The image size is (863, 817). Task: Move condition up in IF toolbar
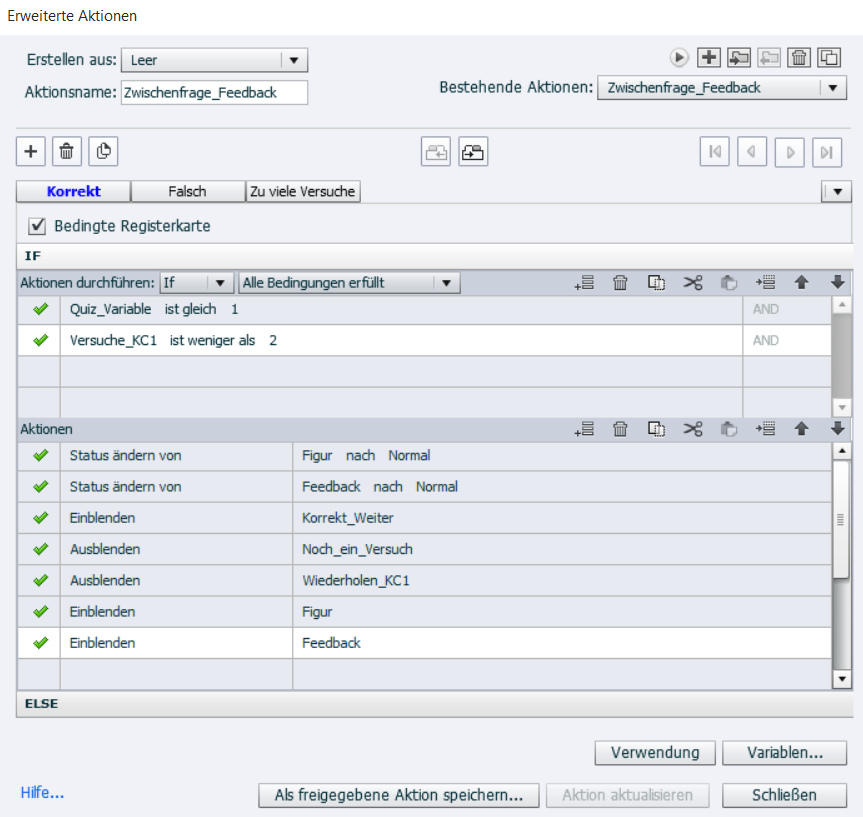pyautogui.click(x=801, y=283)
